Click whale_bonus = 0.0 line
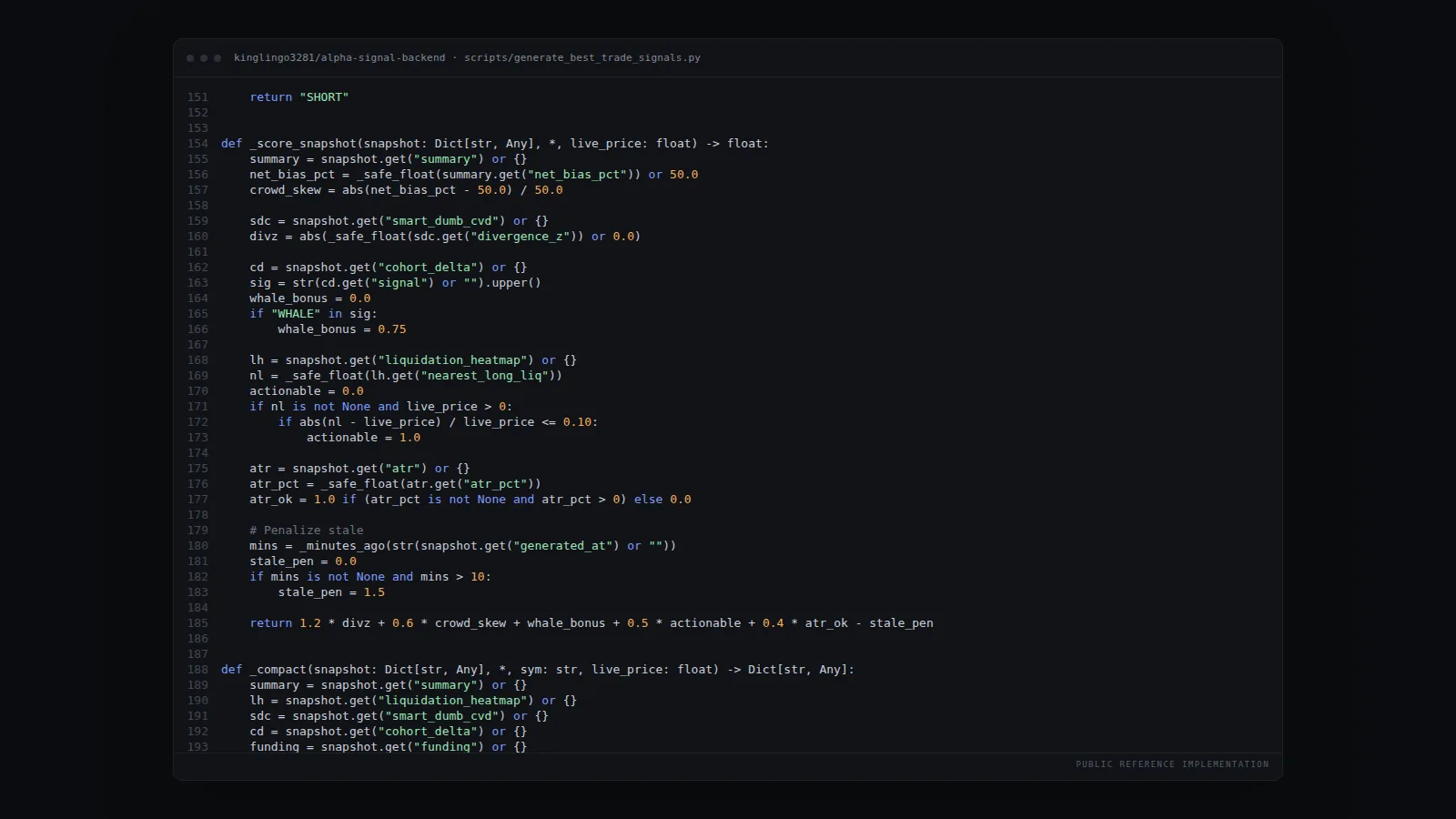 [310, 298]
